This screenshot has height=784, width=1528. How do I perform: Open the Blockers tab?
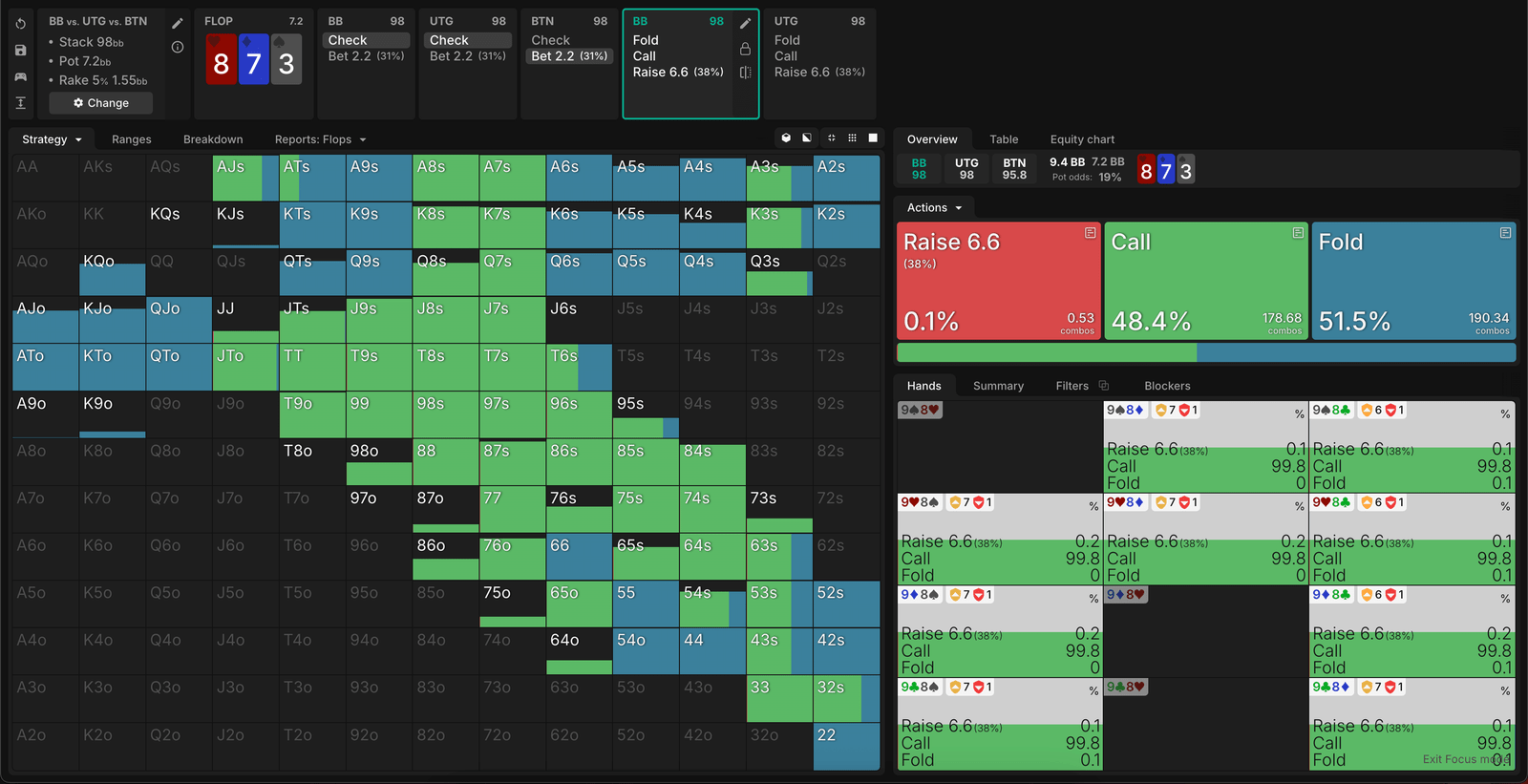coord(1167,386)
